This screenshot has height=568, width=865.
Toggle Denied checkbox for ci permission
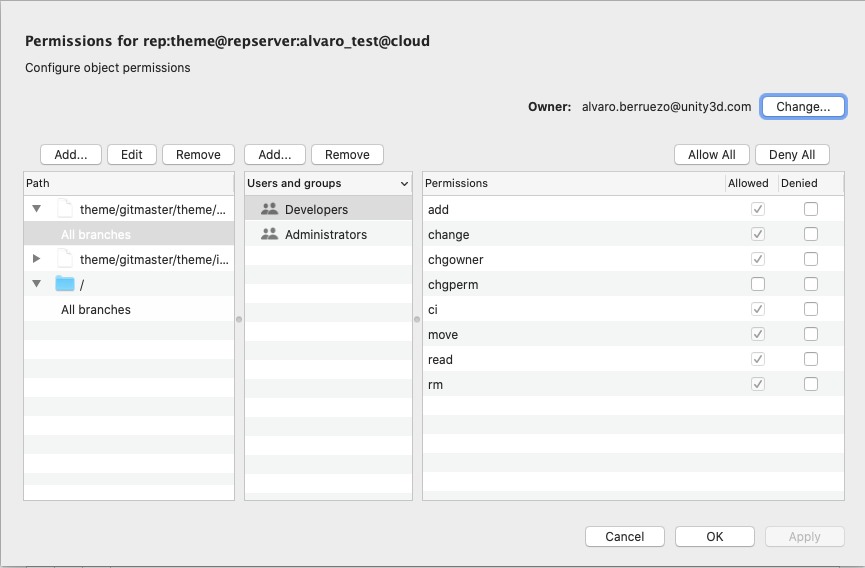[811, 309]
